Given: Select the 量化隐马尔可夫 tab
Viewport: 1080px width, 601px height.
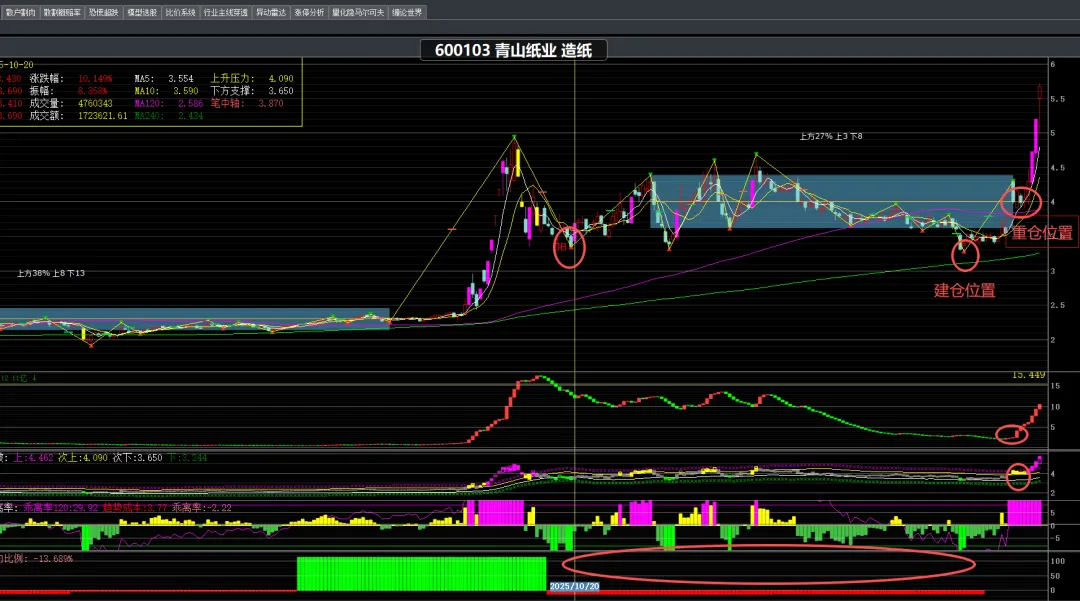Looking at the screenshot, I should click(358, 12).
